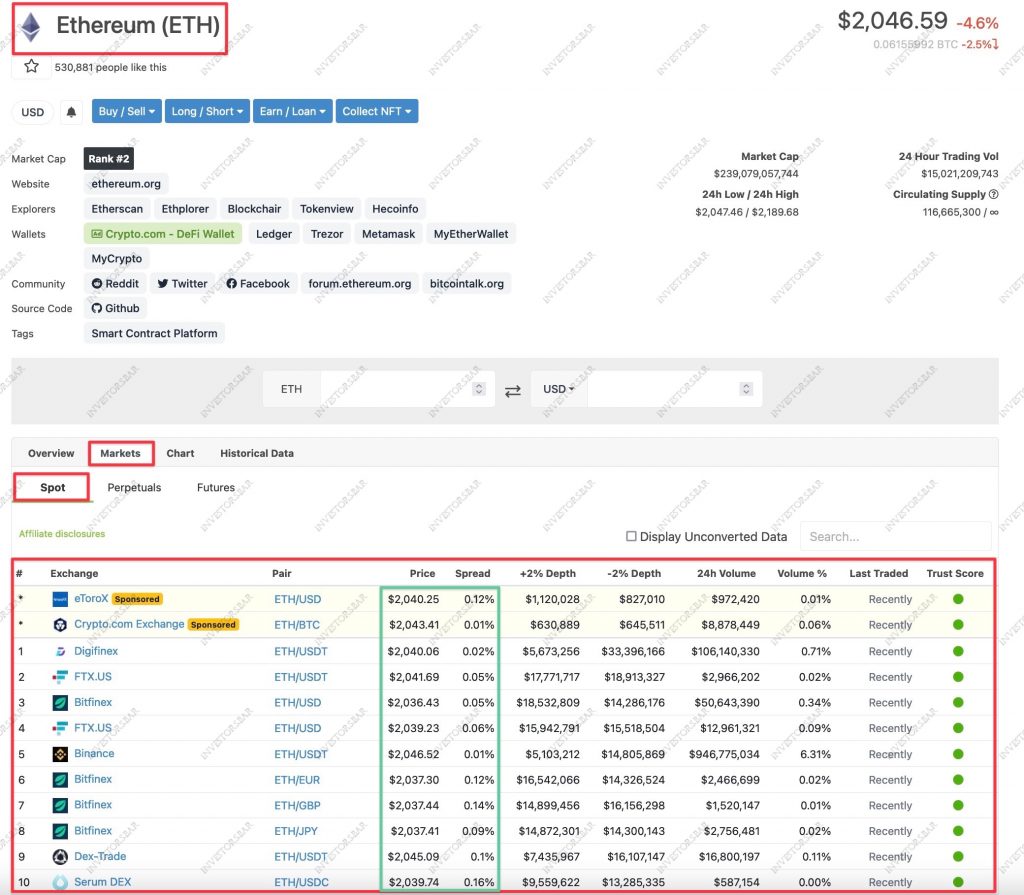1024x895 pixels.
Task: Switch to the Overview tab
Action: [51, 453]
